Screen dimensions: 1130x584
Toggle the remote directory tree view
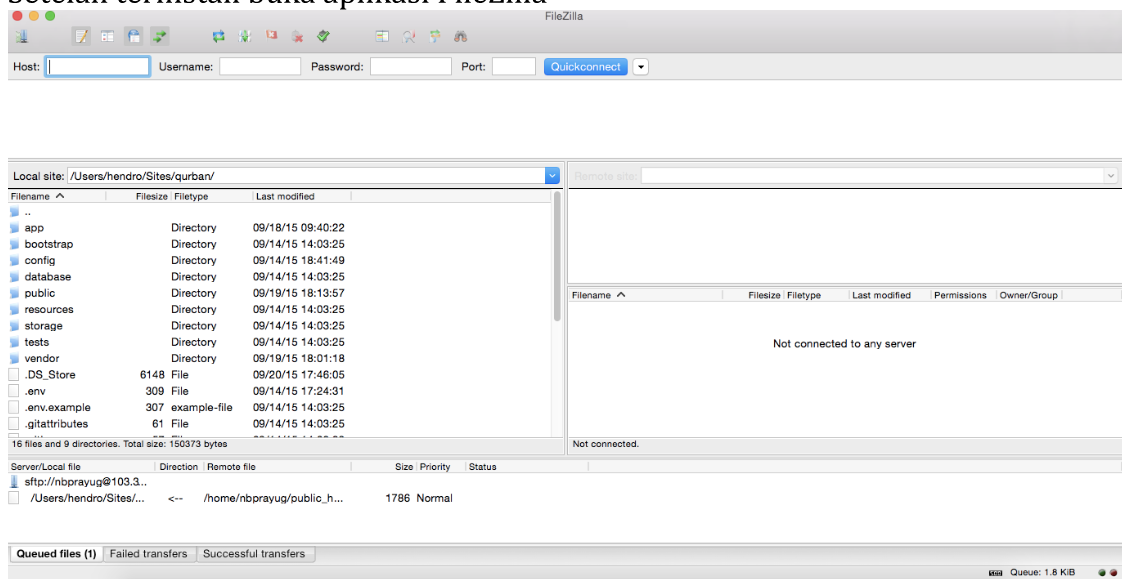[135, 33]
